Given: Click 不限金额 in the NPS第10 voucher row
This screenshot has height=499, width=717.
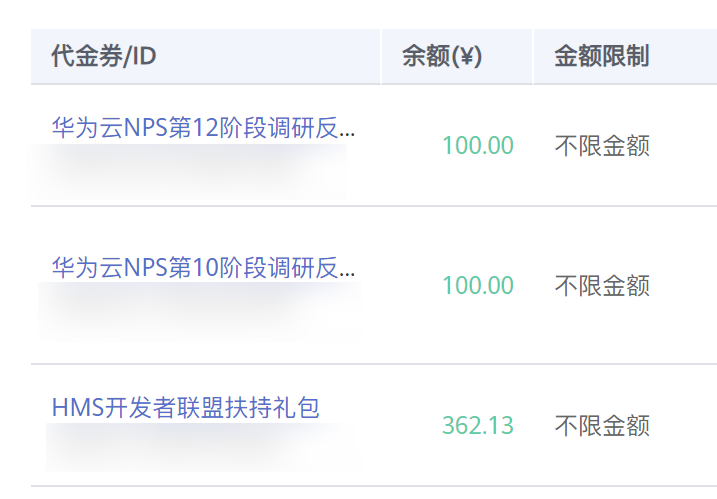Looking at the screenshot, I should pyautogui.click(x=602, y=286).
